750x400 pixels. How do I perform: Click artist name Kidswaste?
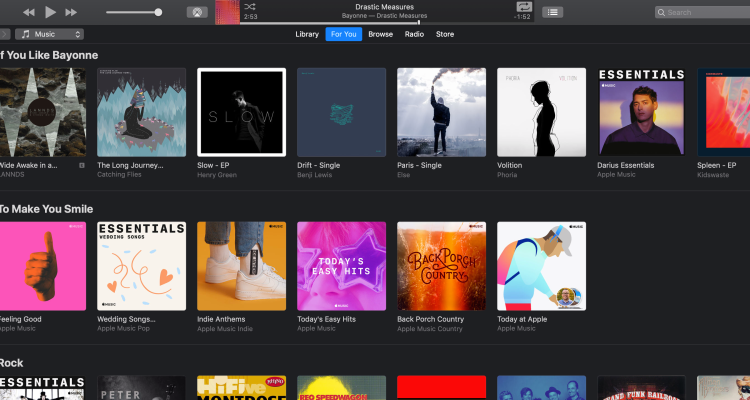pyautogui.click(x=713, y=175)
